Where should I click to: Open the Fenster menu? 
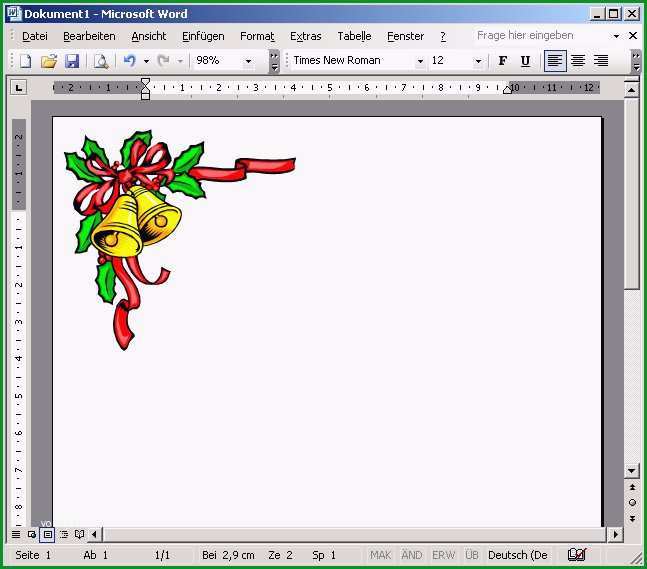coord(405,36)
